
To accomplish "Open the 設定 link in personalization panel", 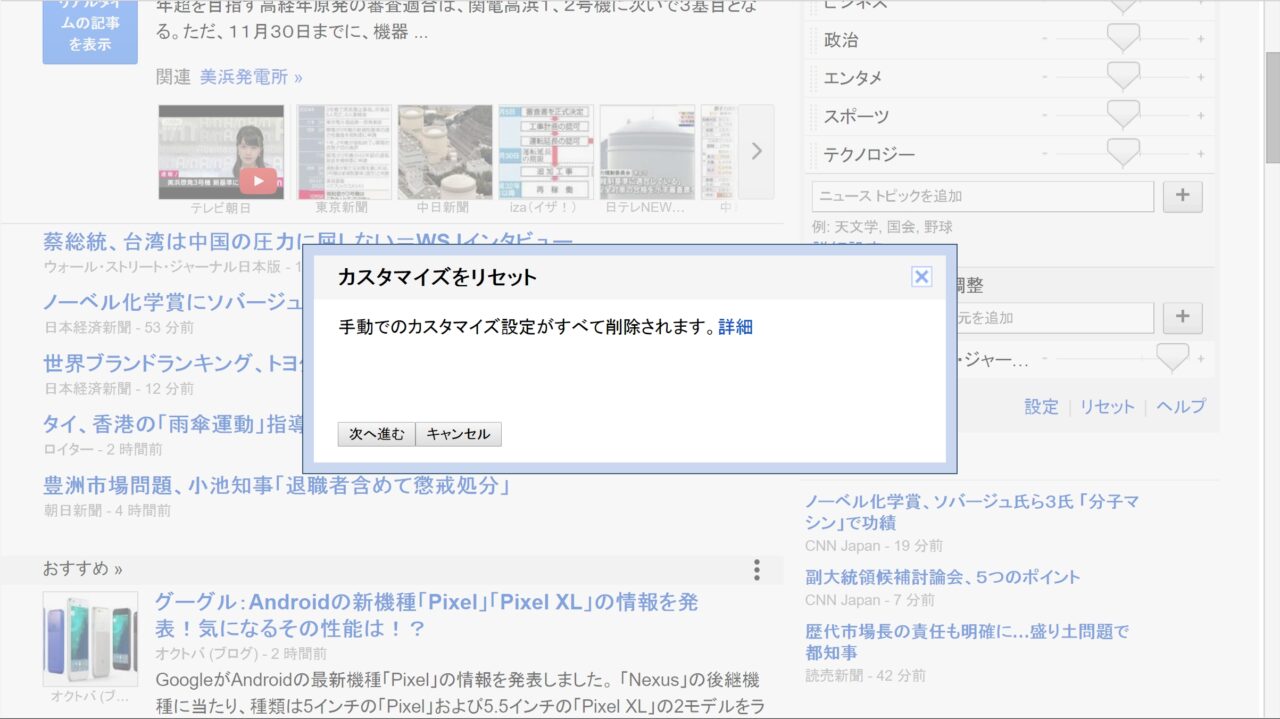I will (1040, 407).
